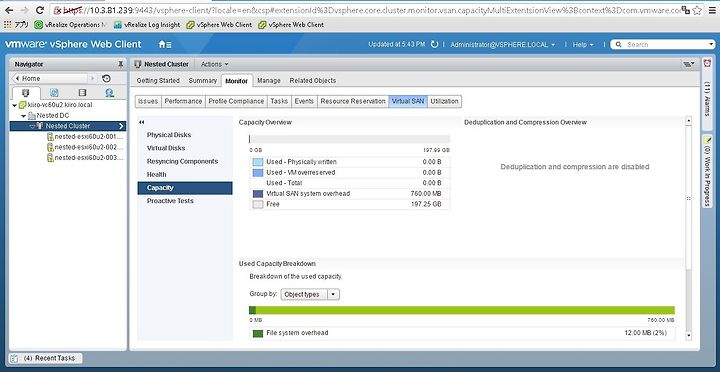Open Getting Started tab
This screenshot has width=720, height=372.
coord(158,80)
